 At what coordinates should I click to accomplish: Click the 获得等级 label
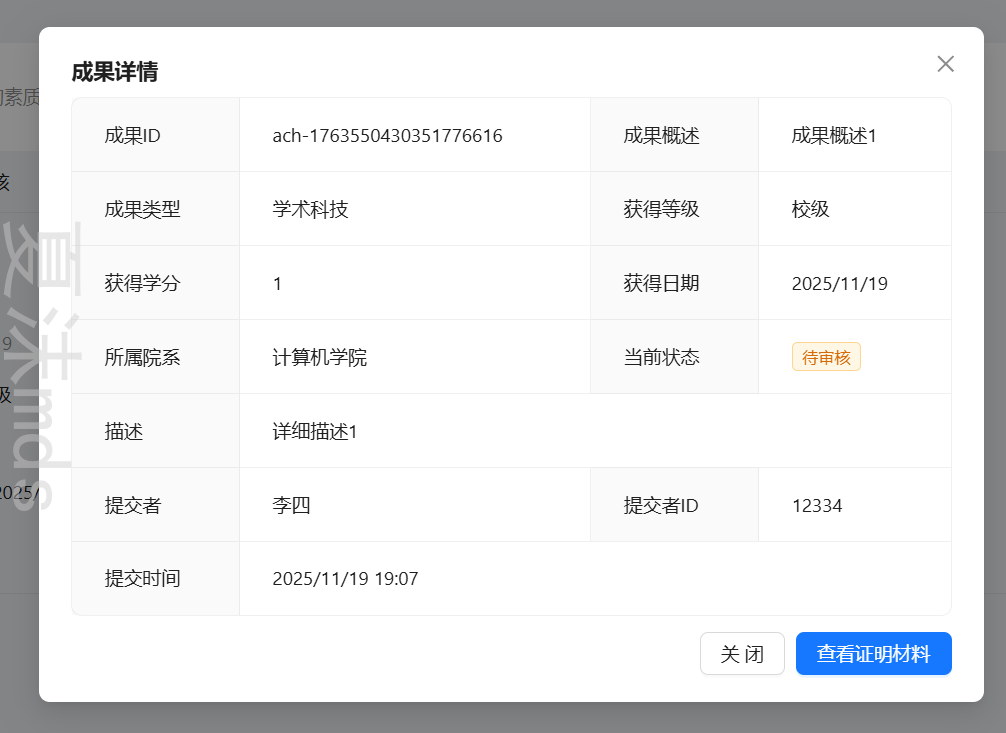click(661, 209)
